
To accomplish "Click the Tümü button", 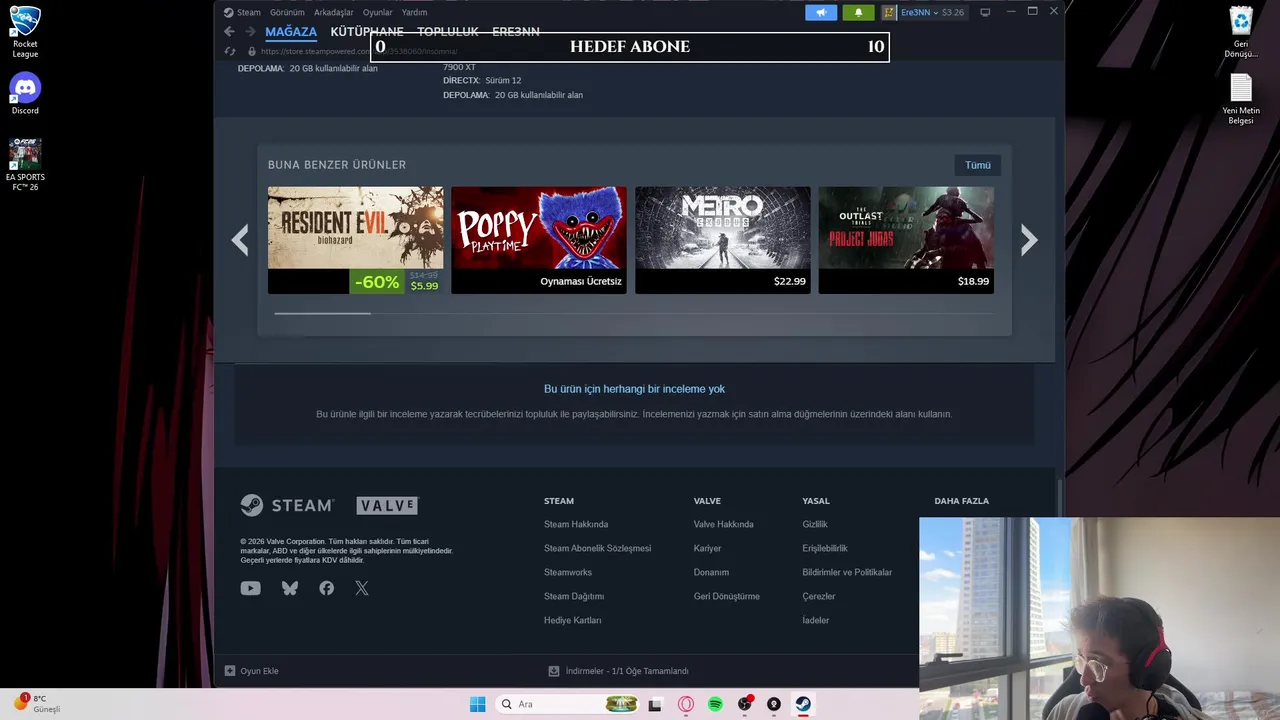I will (x=978, y=165).
